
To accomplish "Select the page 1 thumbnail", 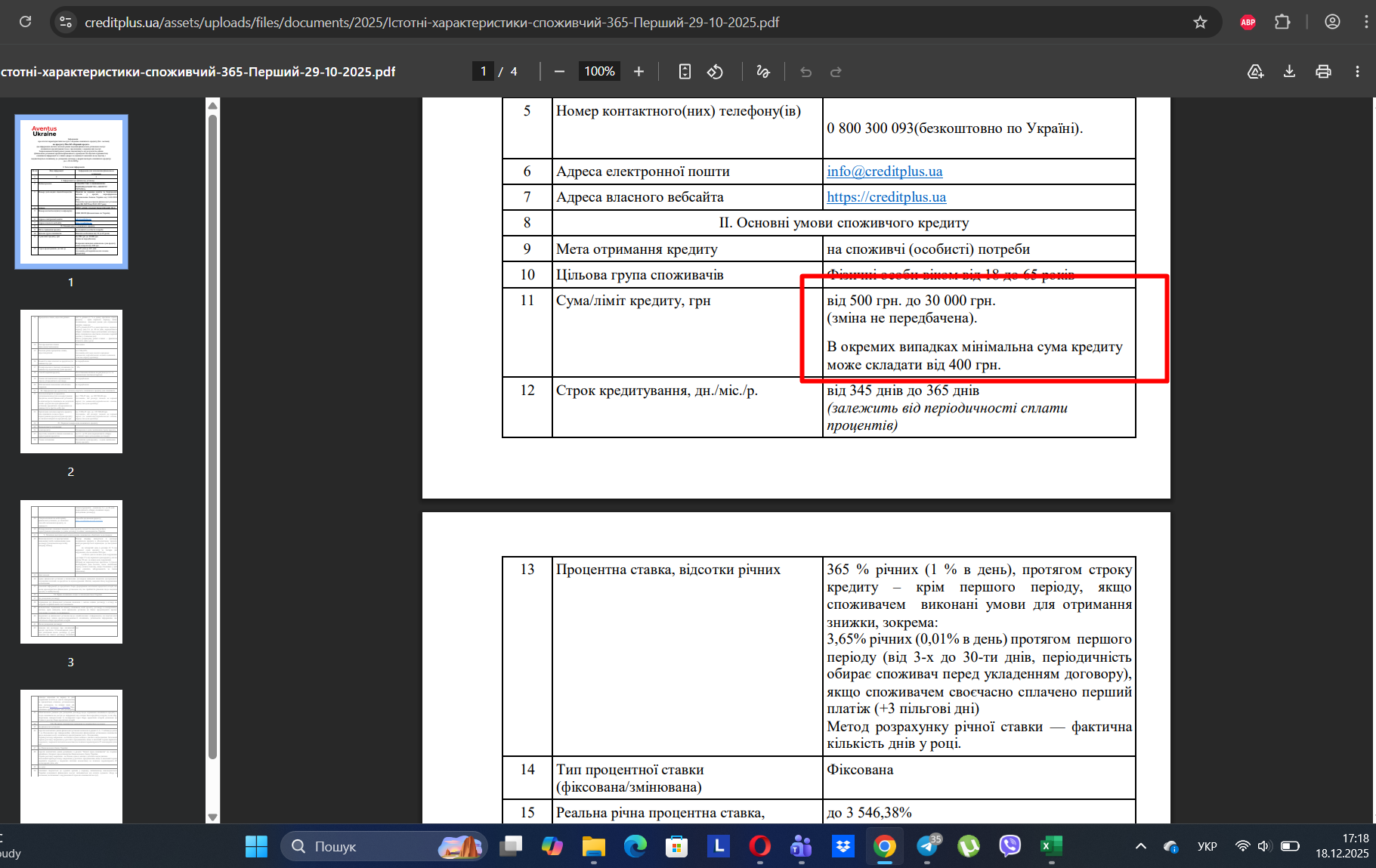I will click(72, 192).
